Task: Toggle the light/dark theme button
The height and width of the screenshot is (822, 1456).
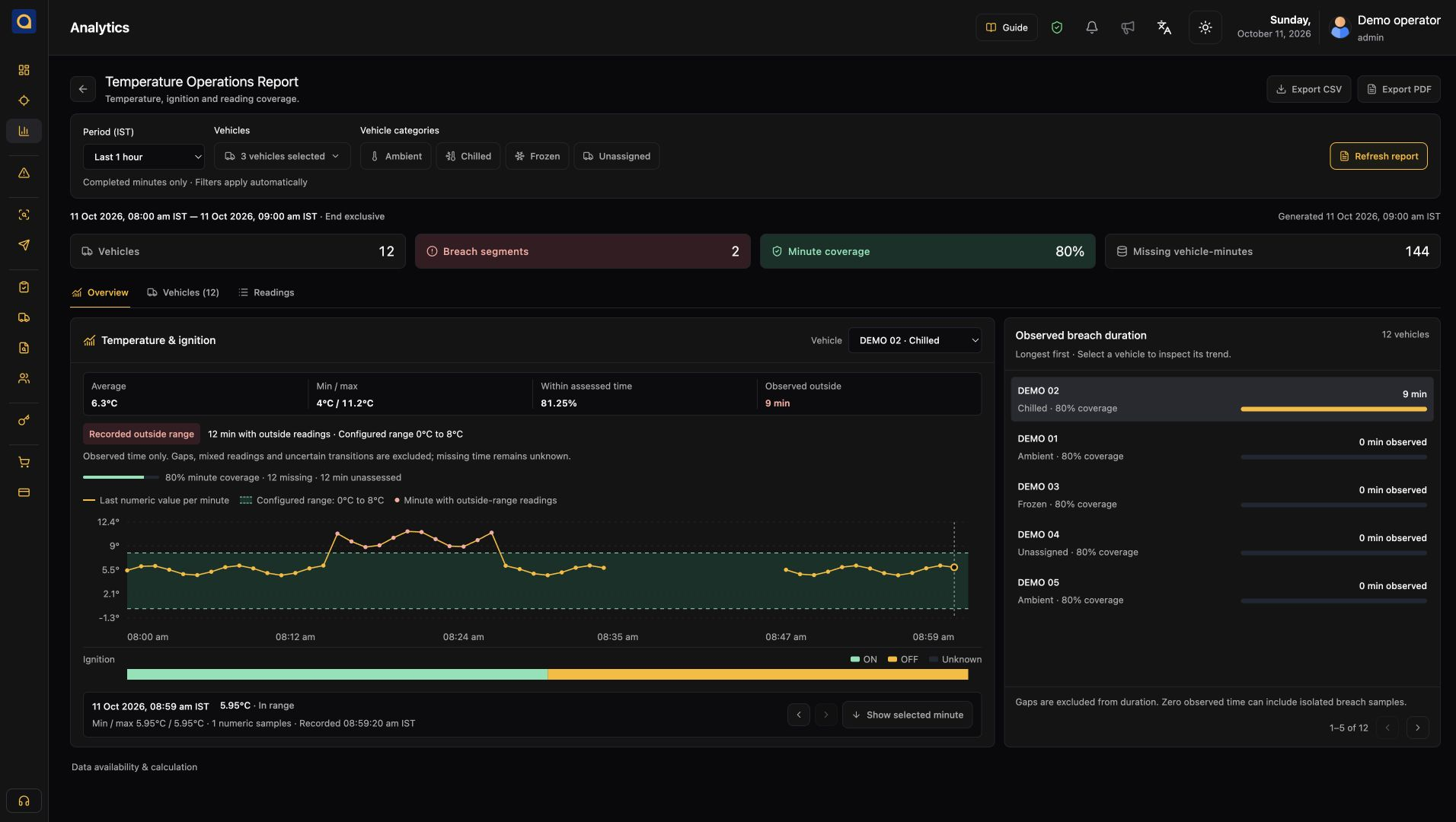Action: click(1205, 27)
